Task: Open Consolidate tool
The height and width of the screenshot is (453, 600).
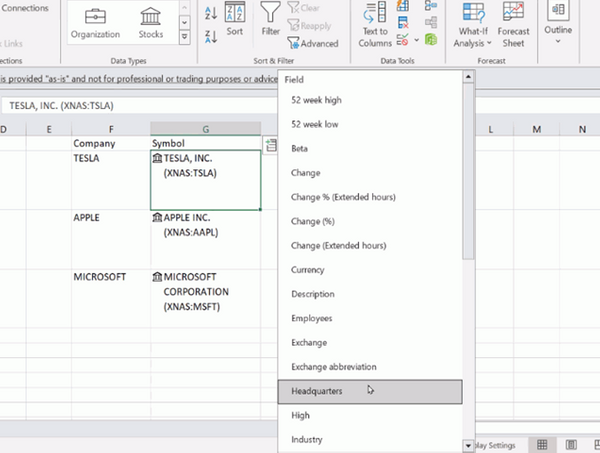Action: (x=431, y=5)
